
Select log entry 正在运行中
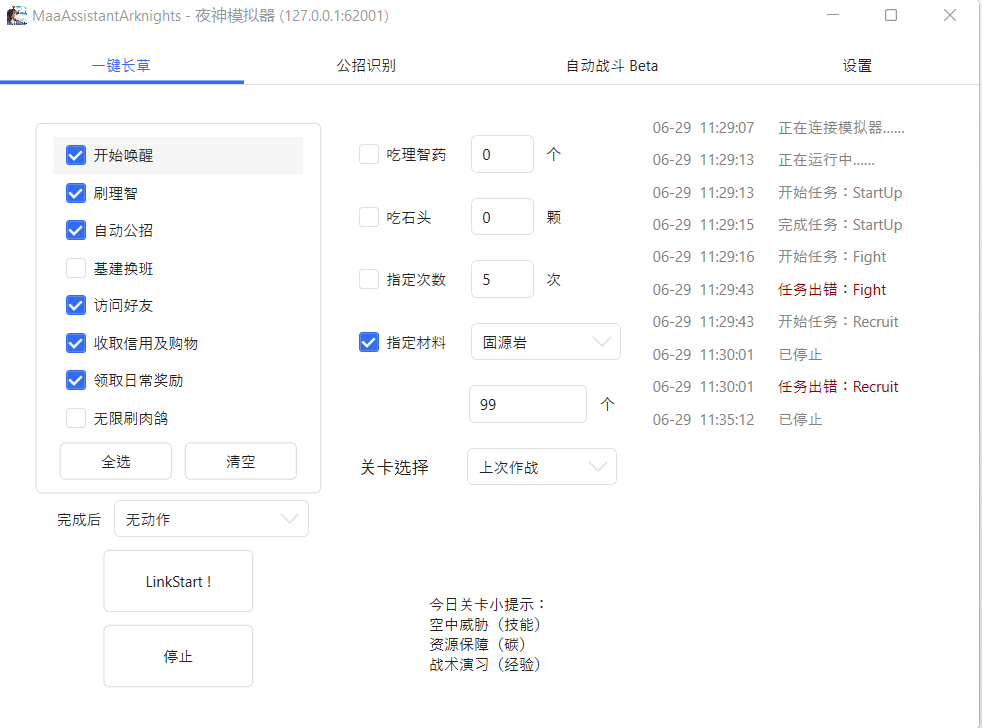[x=826, y=160]
